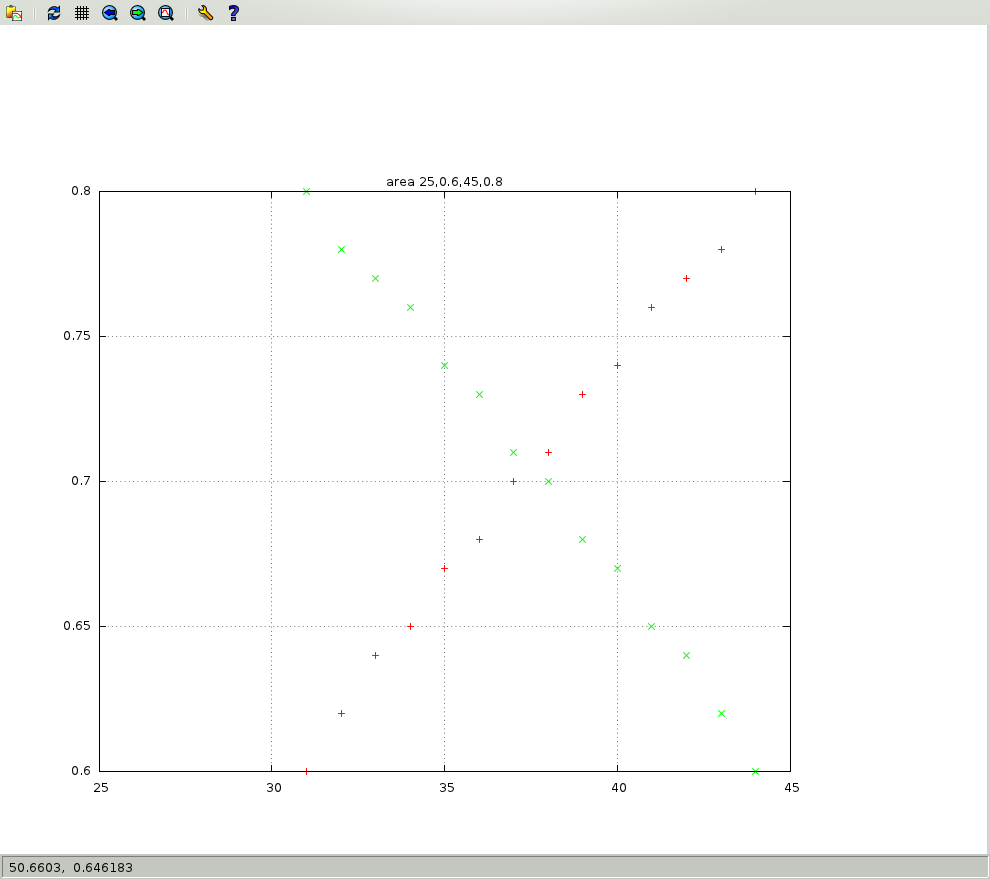Apply the next zoom settings
The height and width of the screenshot is (879, 990).
click(138, 13)
